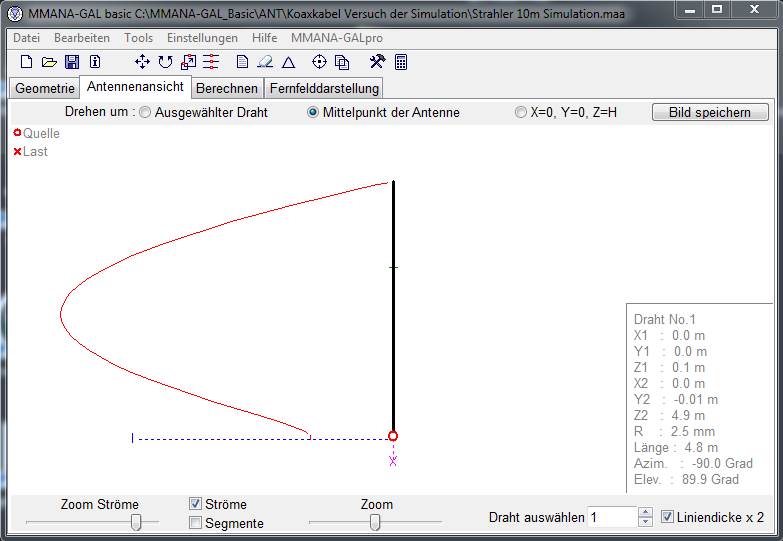Decrease Draht auswählen with down arrow
Screen dimensions: 783x541
click(x=645, y=522)
